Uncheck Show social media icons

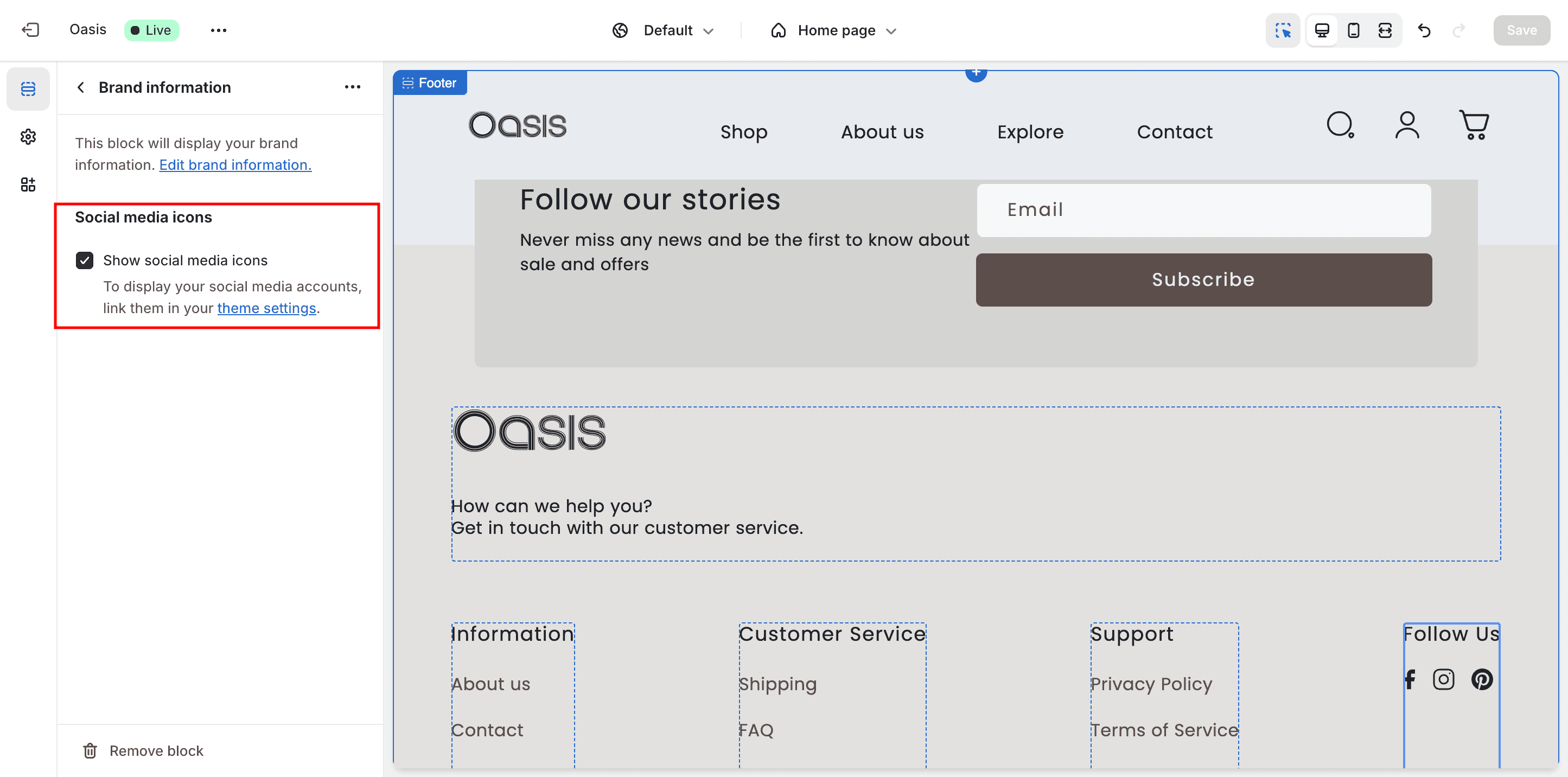[85, 260]
